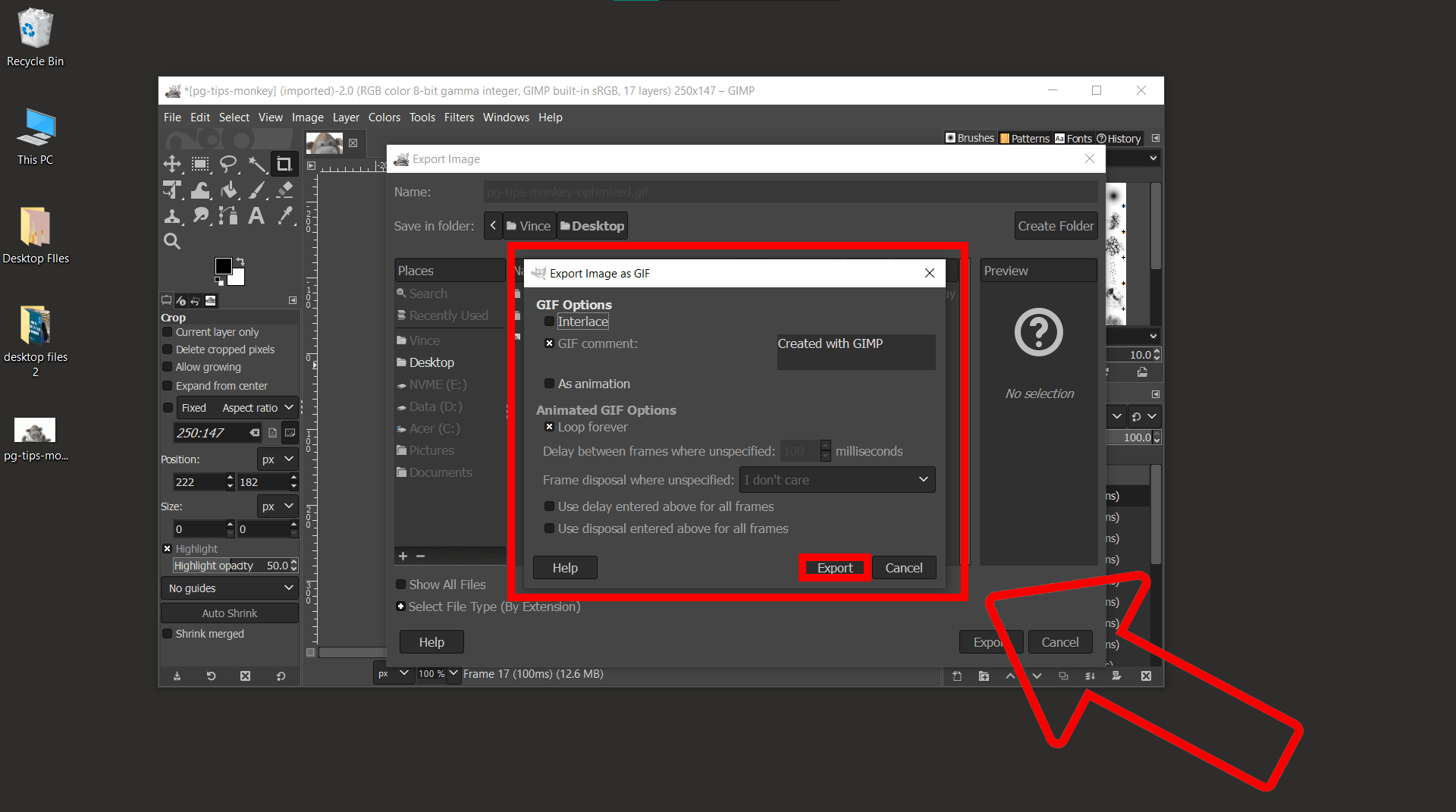Select the Paintbrush tool
This screenshot has height=812, width=1456.
(x=257, y=190)
